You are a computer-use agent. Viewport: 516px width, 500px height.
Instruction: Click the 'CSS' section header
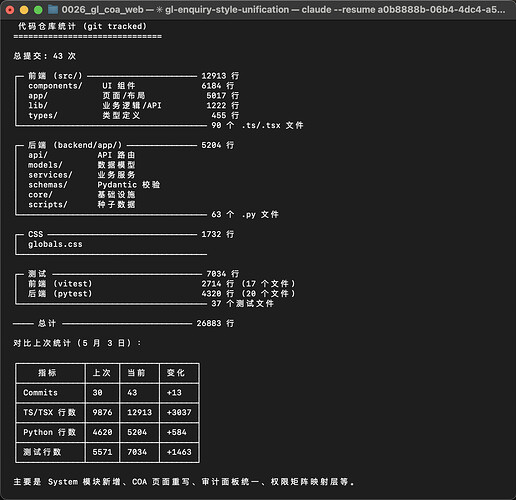pyautogui.click(x=36, y=234)
